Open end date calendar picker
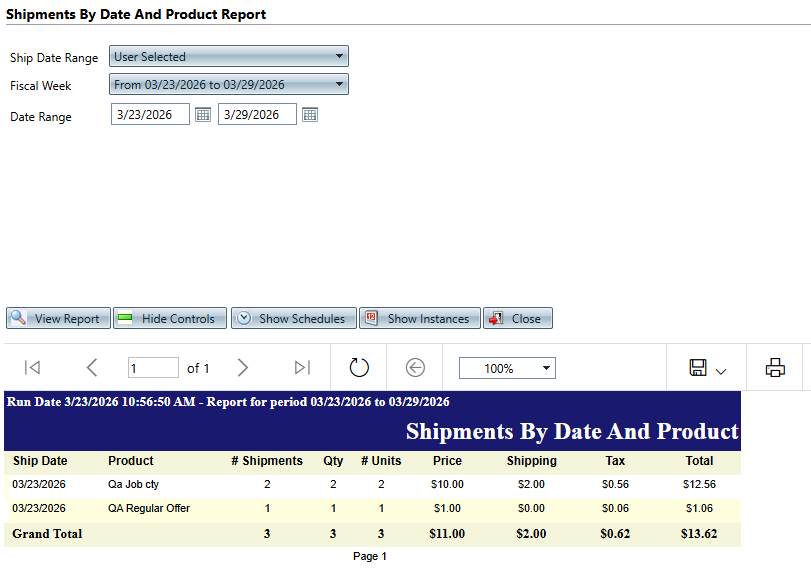 pos(310,115)
